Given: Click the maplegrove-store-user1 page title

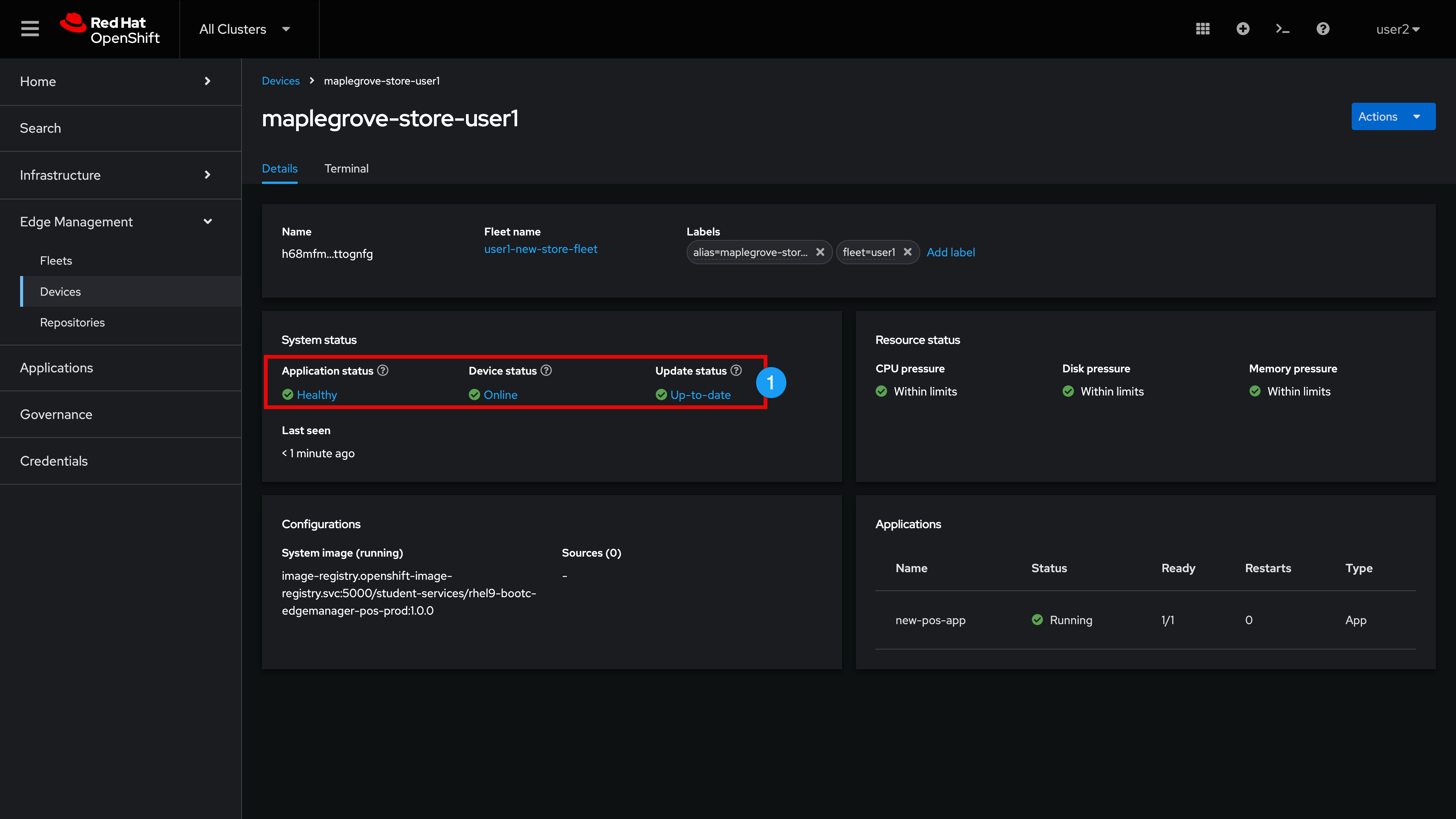Looking at the screenshot, I should 390,118.
